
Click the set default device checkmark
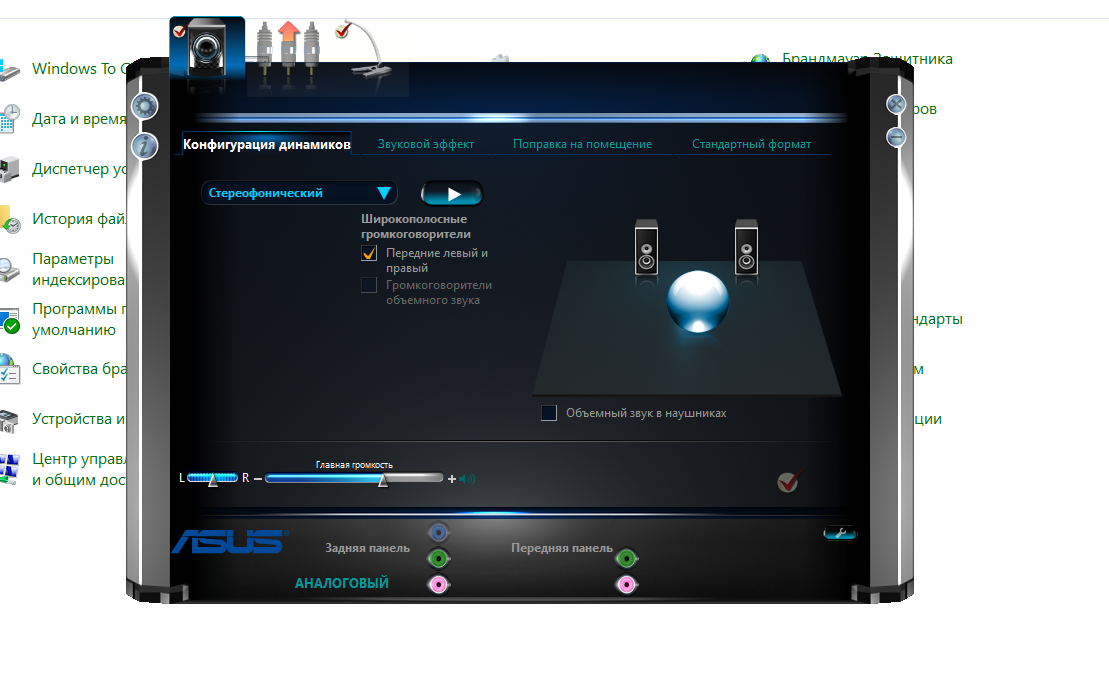788,481
